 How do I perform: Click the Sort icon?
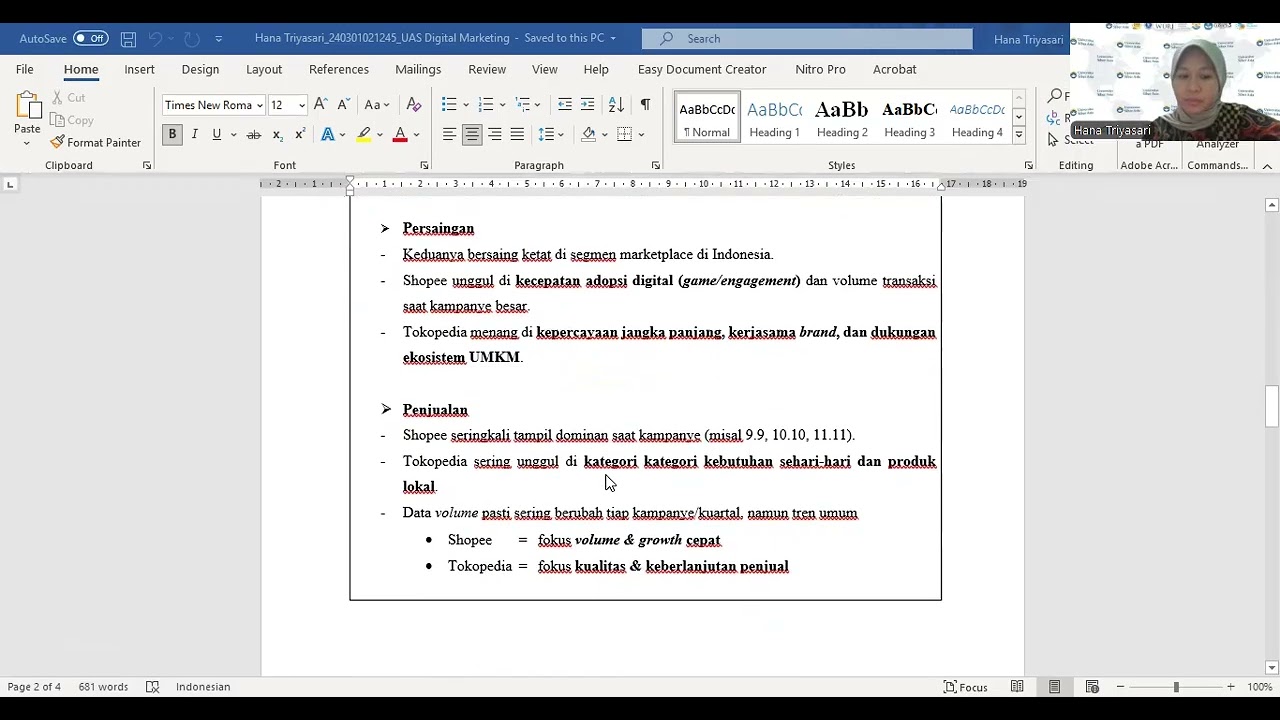pyautogui.click(x=616, y=104)
